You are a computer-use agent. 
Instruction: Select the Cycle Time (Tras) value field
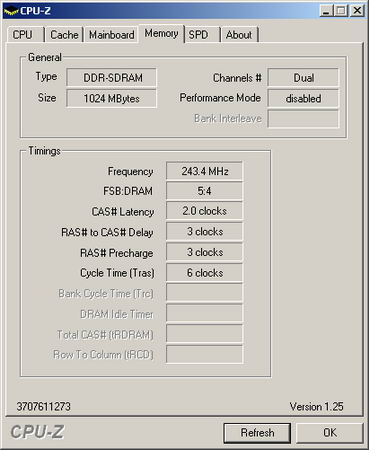point(204,273)
